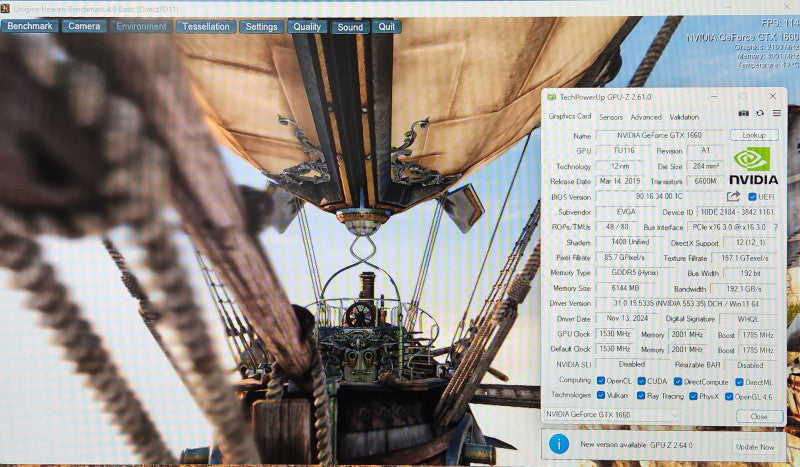Click the Bus Width 192 bit field
Screen dimensions: 800x467
coord(750,274)
